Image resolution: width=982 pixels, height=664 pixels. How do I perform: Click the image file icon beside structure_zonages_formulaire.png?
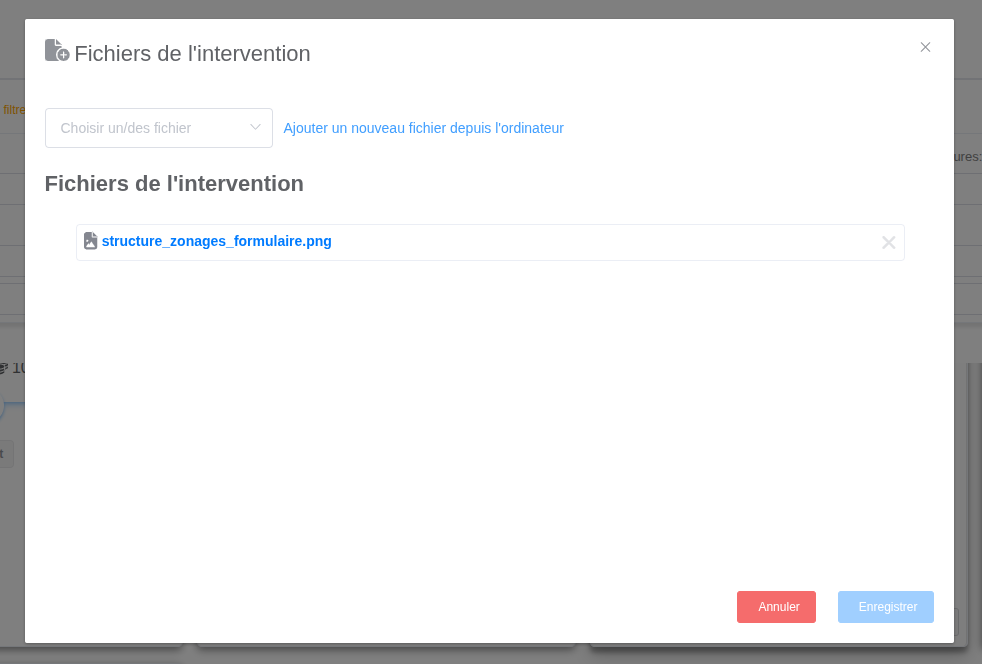click(x=90, y=241)
